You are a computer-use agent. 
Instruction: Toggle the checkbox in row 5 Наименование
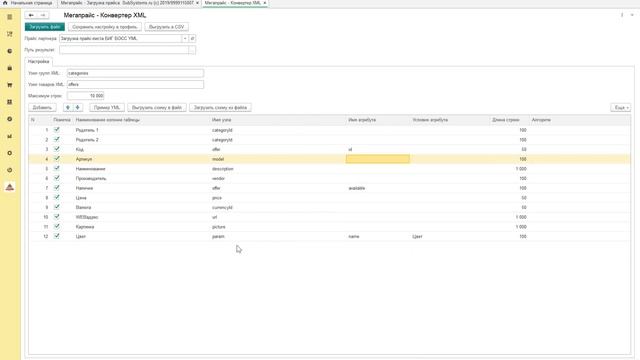pos(57,169)
